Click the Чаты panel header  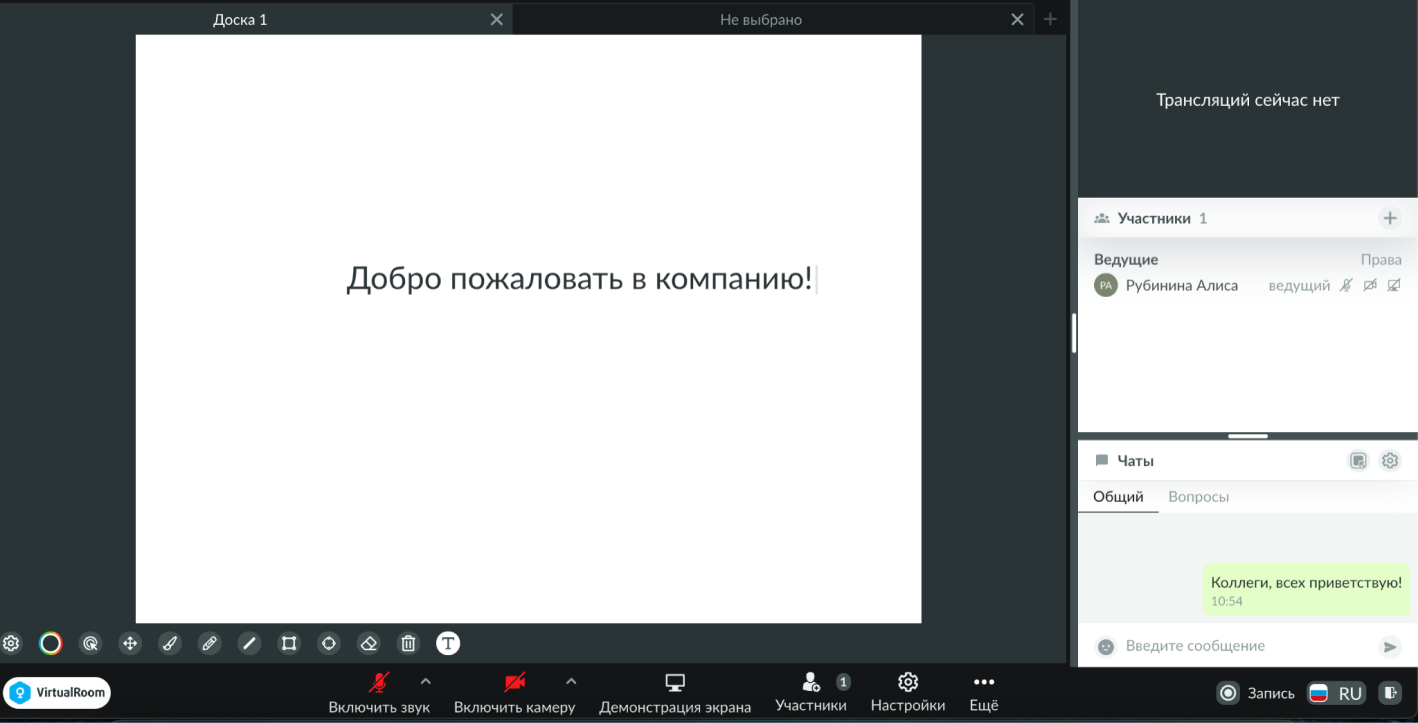(1248, 461)
